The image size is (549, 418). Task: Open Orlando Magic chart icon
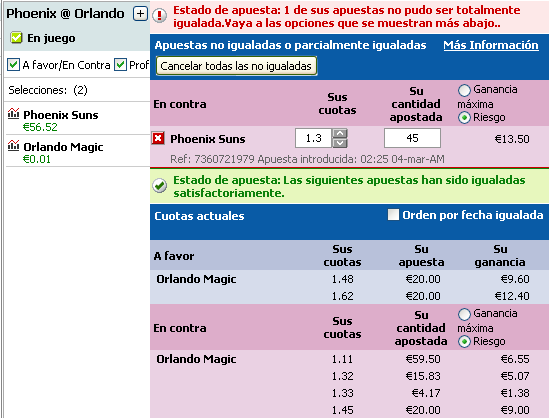(x=13, y=145)
